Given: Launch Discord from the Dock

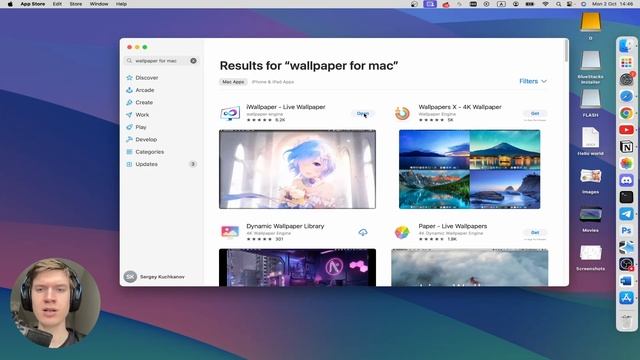Looking at the screenshot, I should (x=626, y=180).
